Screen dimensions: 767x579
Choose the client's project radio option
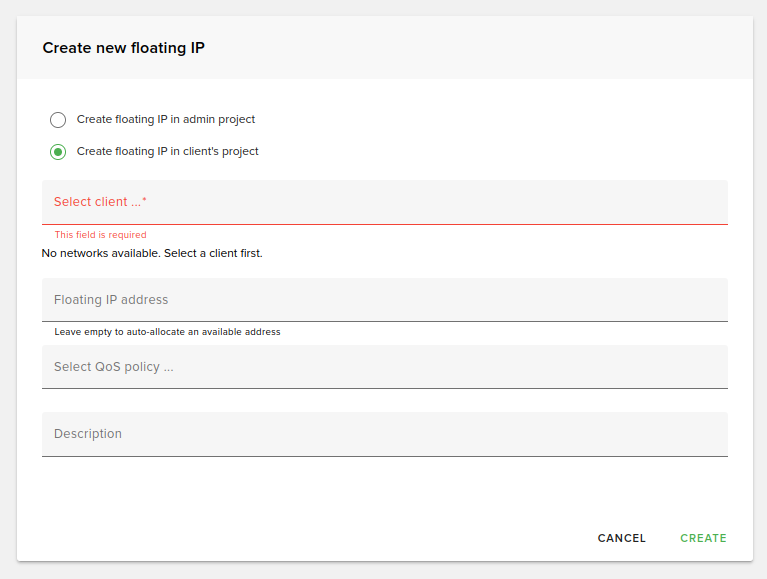tap(58, 152)
